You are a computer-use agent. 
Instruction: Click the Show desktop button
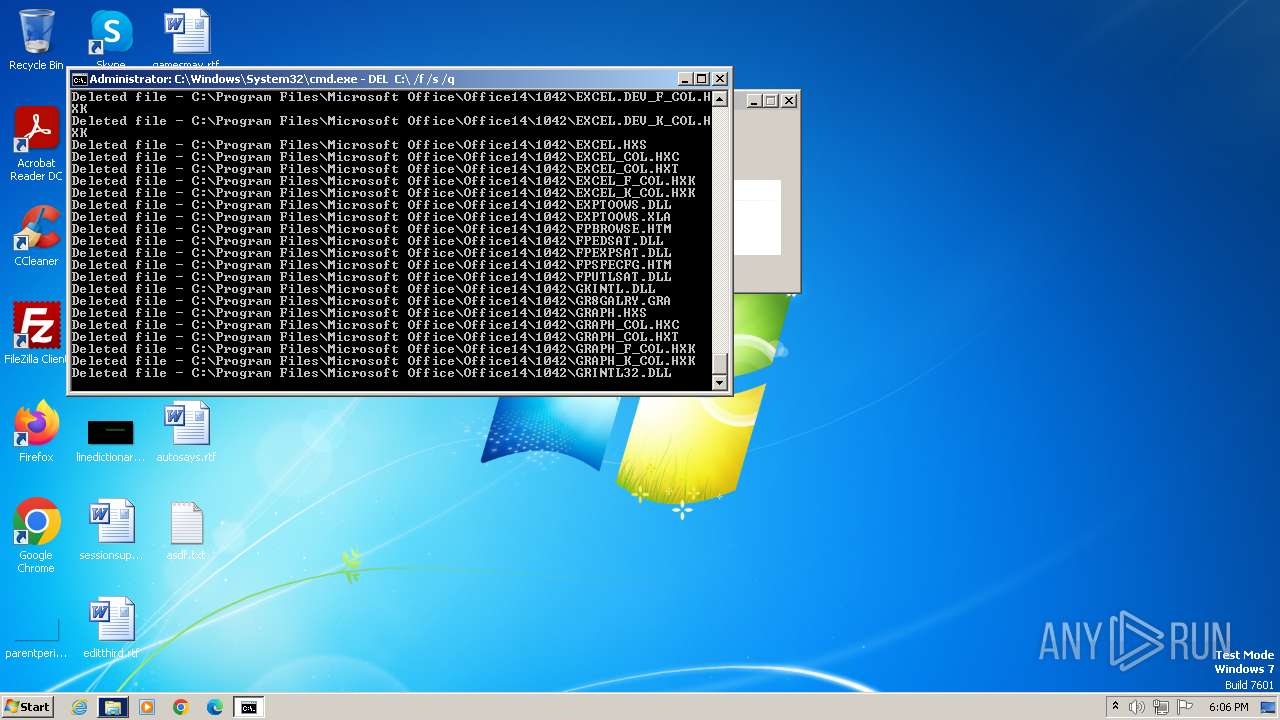(1270, 707)
